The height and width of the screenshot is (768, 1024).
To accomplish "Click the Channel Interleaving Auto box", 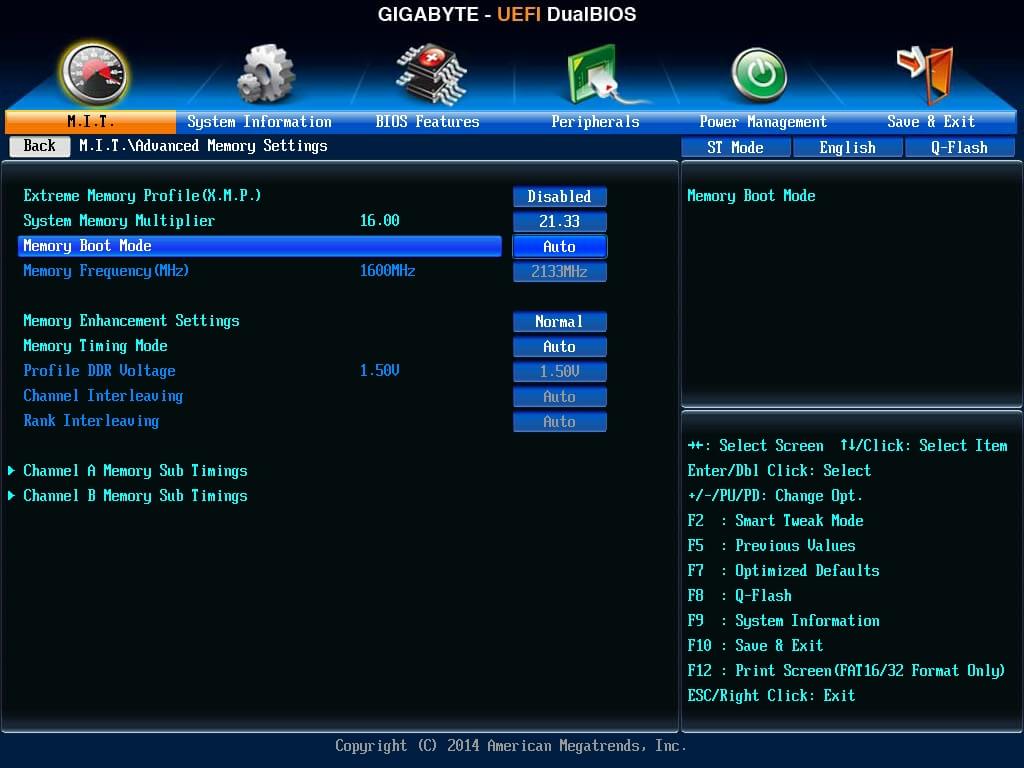I will pos(560,396).
